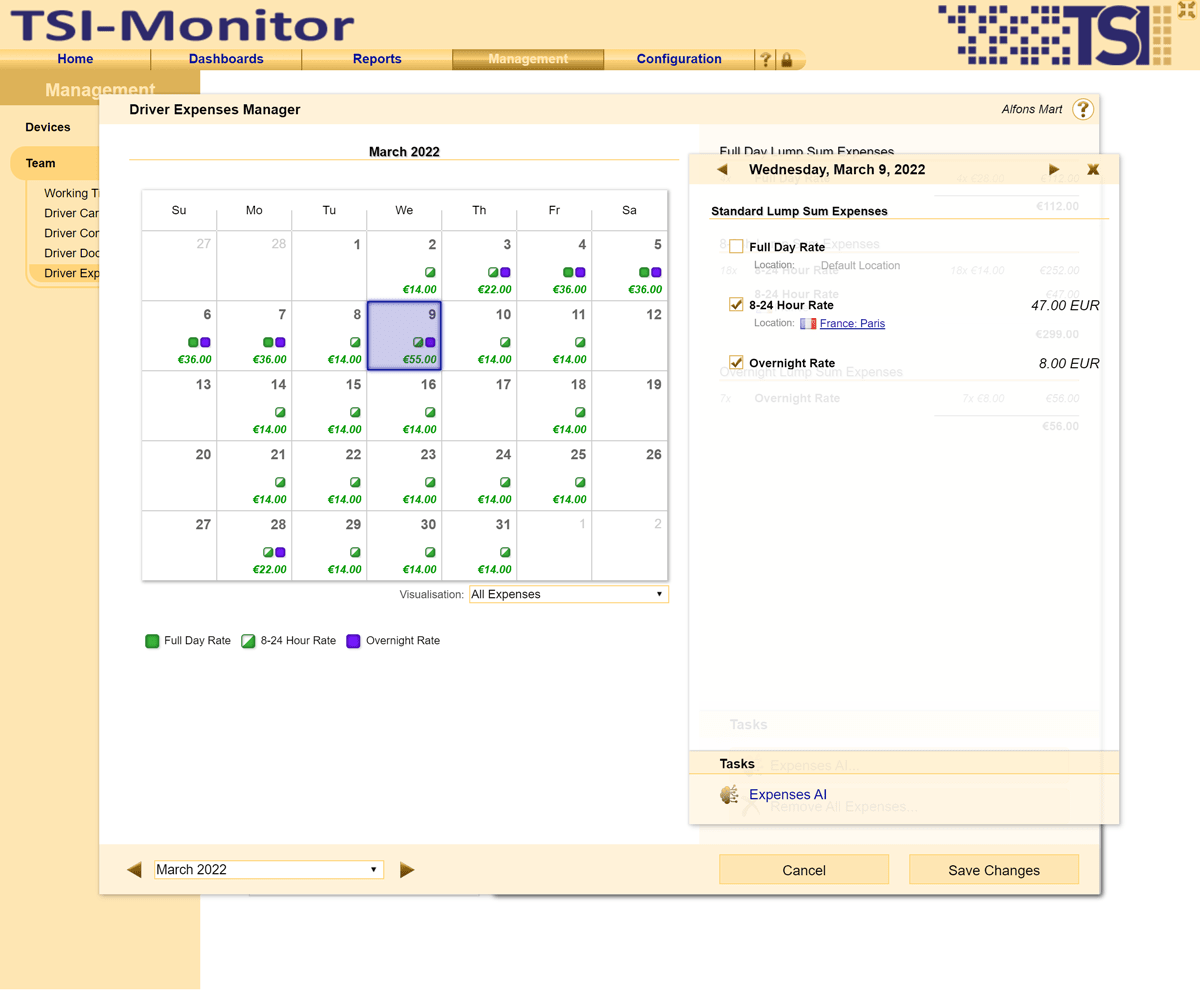Select Devices in the Management sidebar
Image resolution: width=1200 pixels, height=1000 pixels.
[x=48, y=127]
